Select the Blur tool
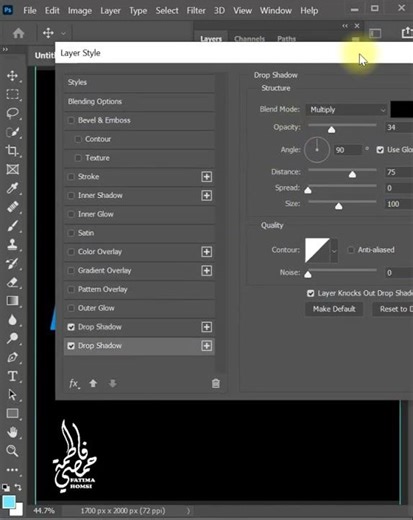The image size is (413, 520). pyautogui.click(x=12, y=320)
